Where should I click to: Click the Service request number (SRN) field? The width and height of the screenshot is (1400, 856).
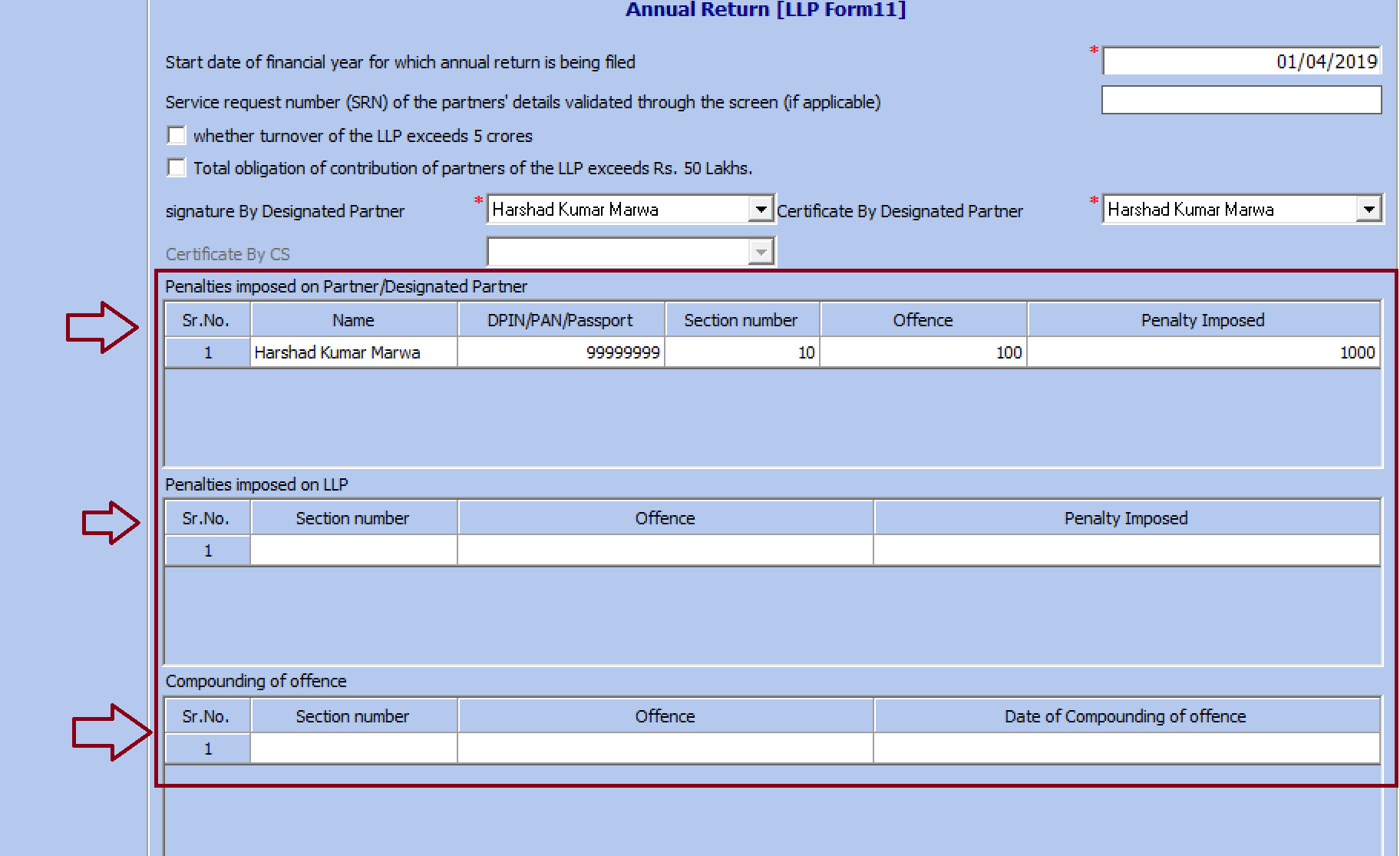1242,100
